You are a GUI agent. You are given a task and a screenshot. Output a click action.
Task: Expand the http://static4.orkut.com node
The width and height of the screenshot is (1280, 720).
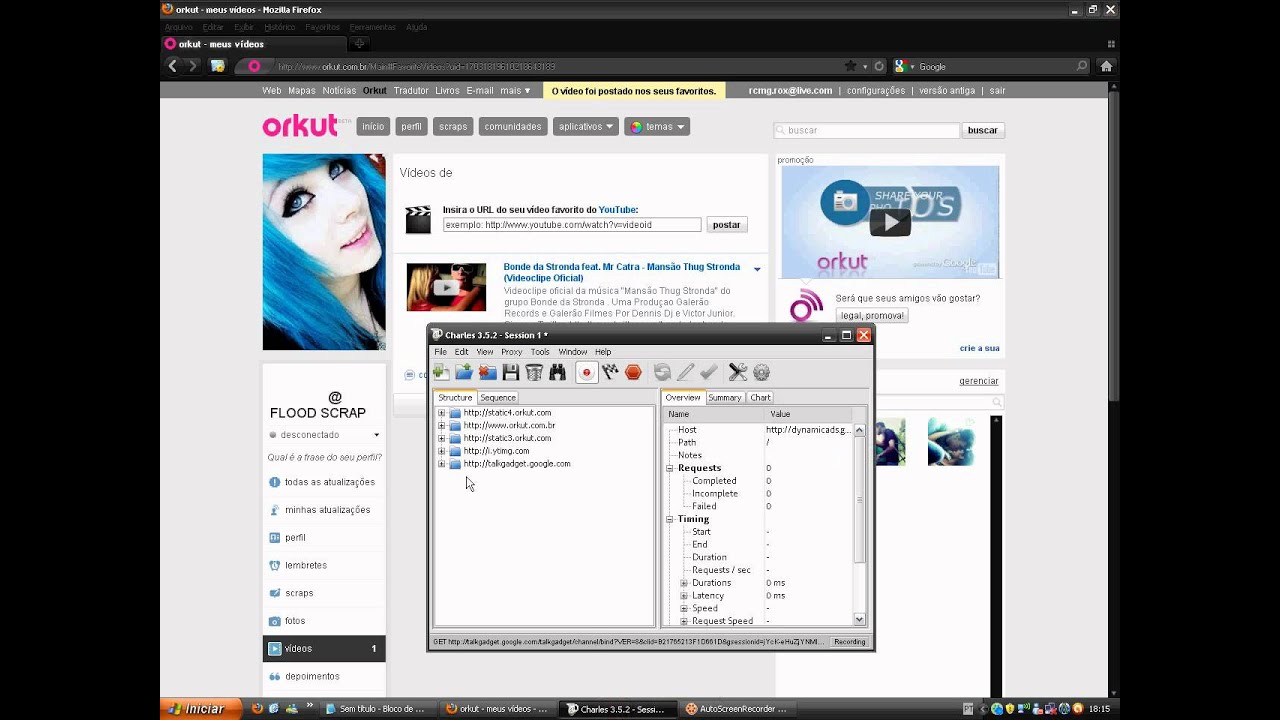coord(441,413)
